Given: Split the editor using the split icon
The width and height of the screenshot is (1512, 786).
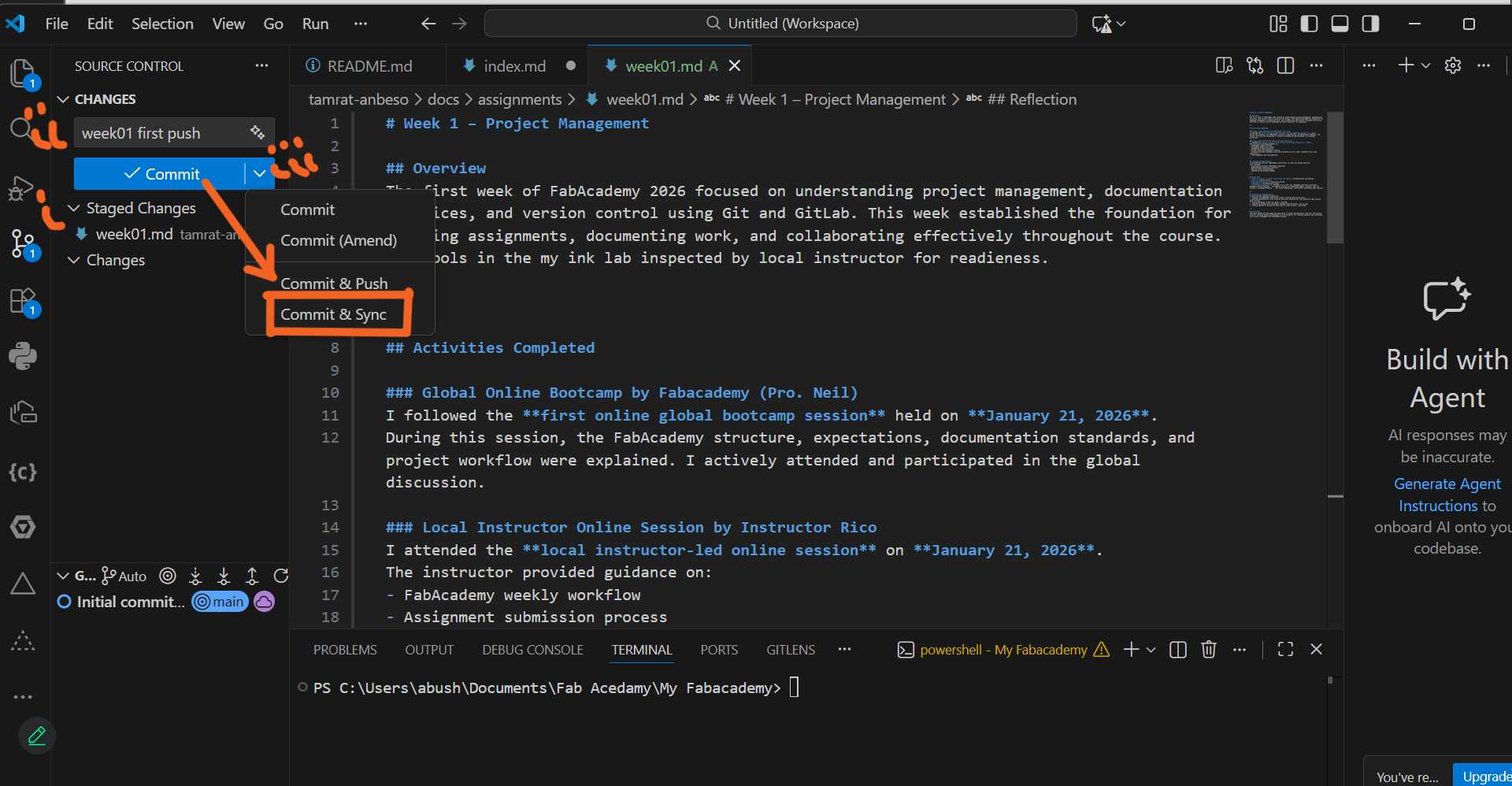Looking at the screenshot, I should tap(1286, 65).
